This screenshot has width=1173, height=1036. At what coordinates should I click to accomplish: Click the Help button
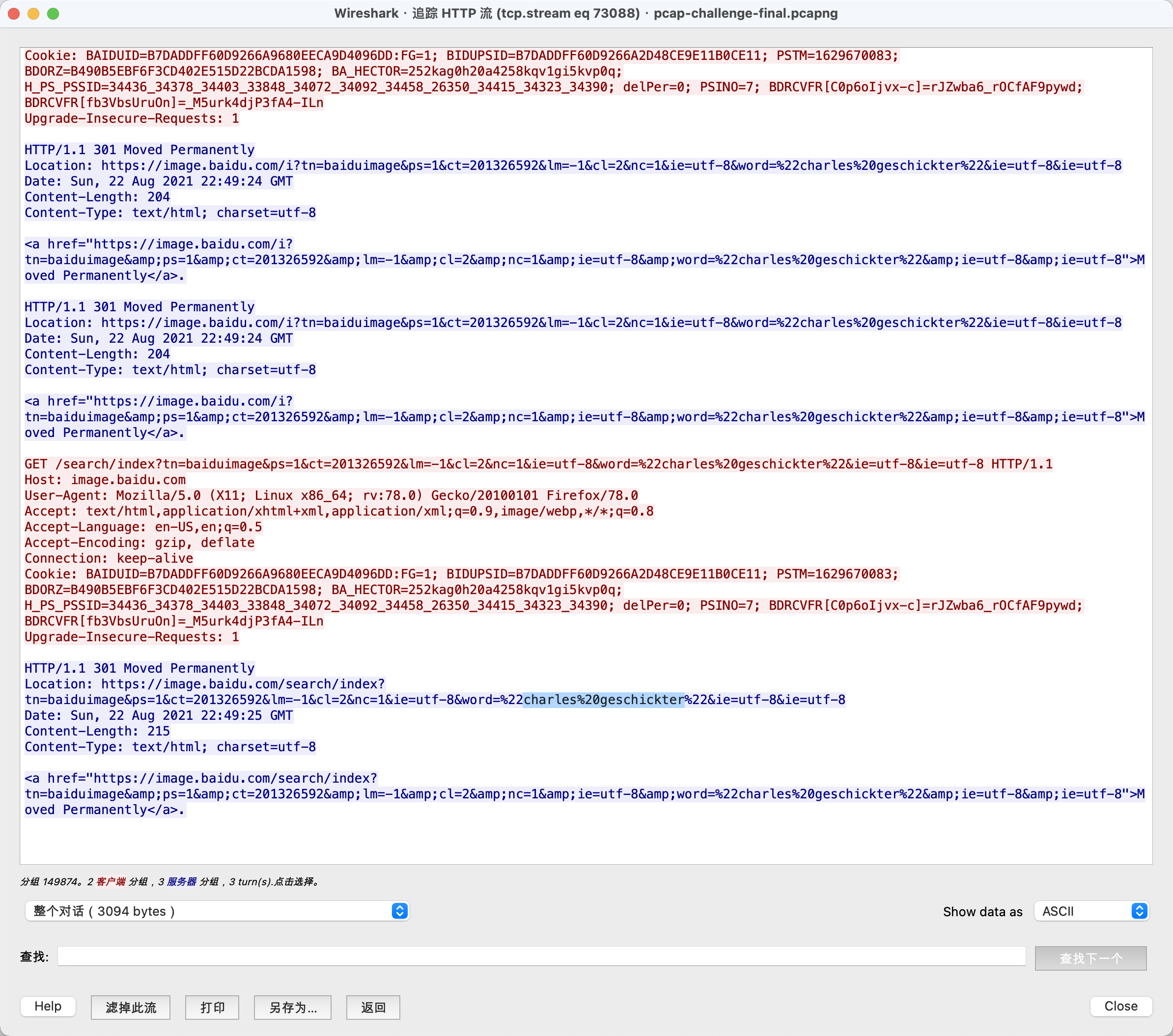tap(48, 1006)
